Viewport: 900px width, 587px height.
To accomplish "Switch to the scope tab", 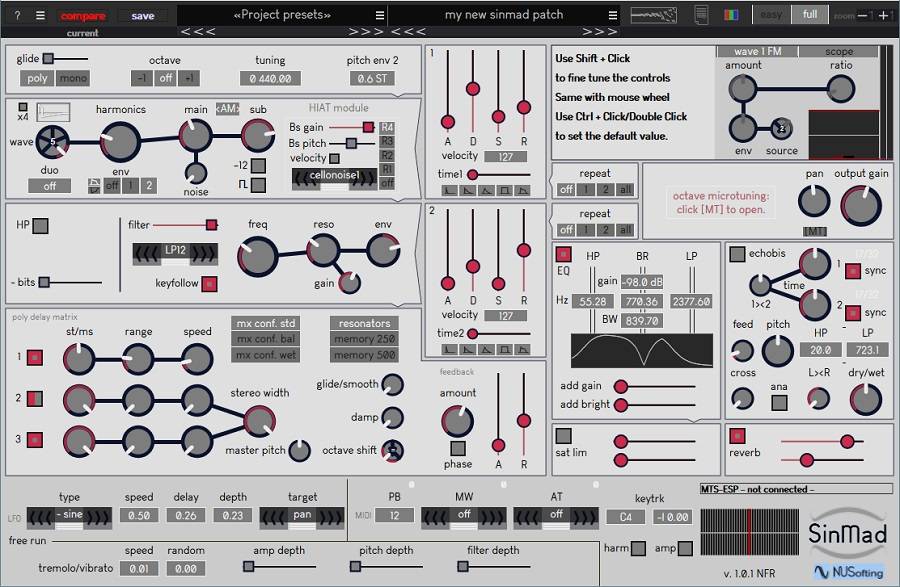I will click(x=839, y=52).
